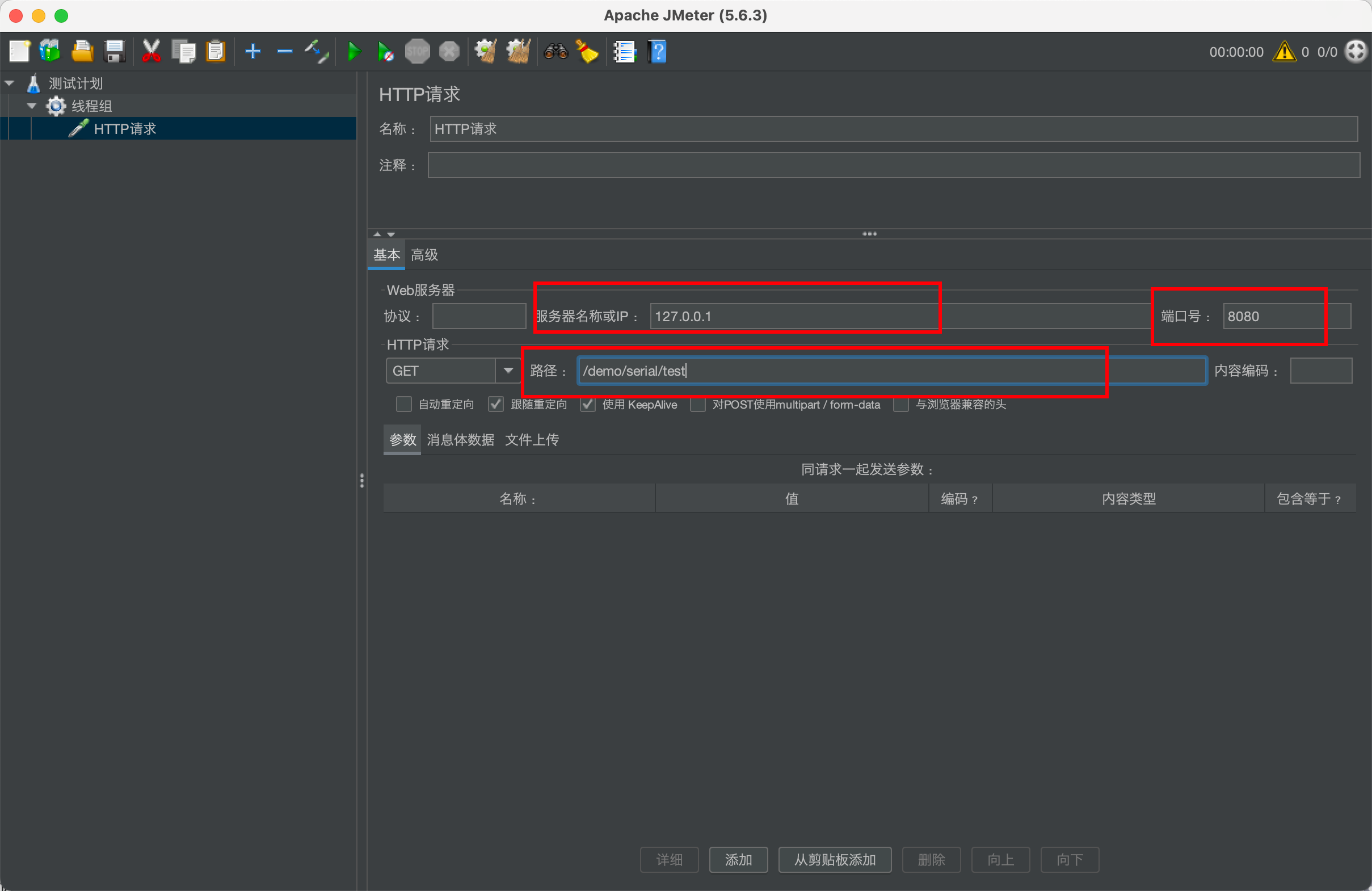The image size is (1372, 891).
Task: Click the dropper icon beside HTTP请求
Action: pos(79,128)
